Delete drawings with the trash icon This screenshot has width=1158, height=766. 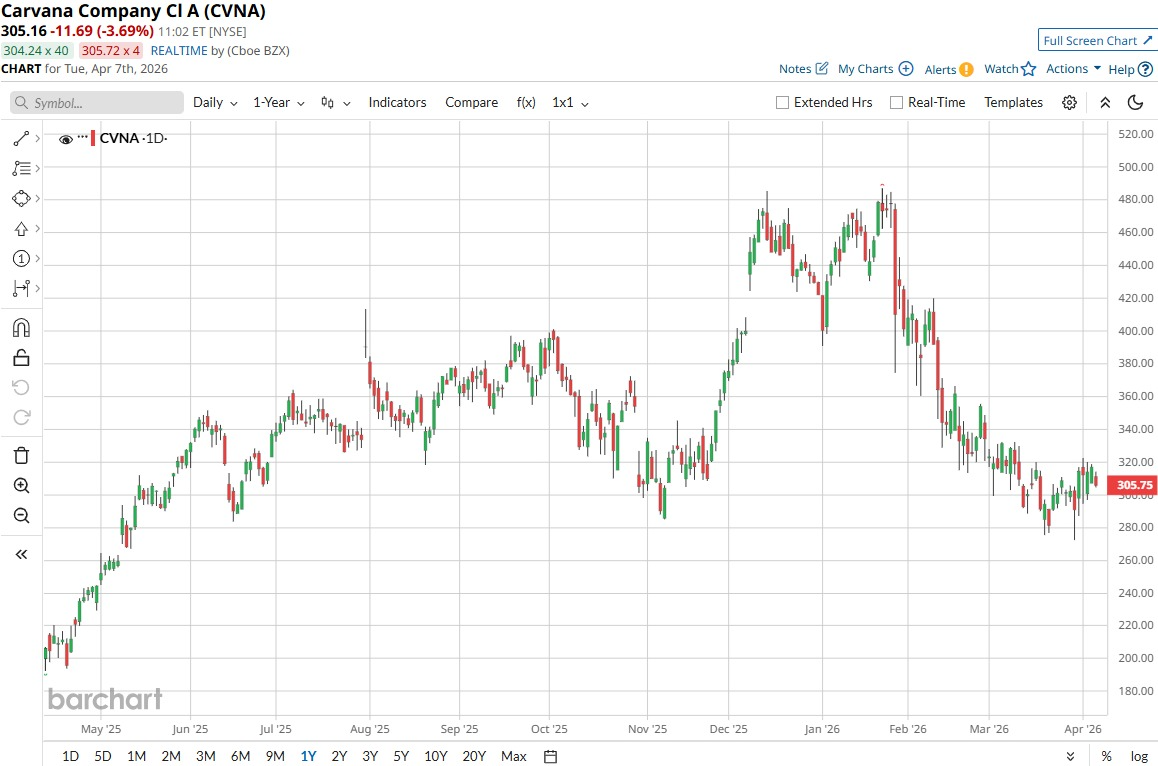click(21, 456)
